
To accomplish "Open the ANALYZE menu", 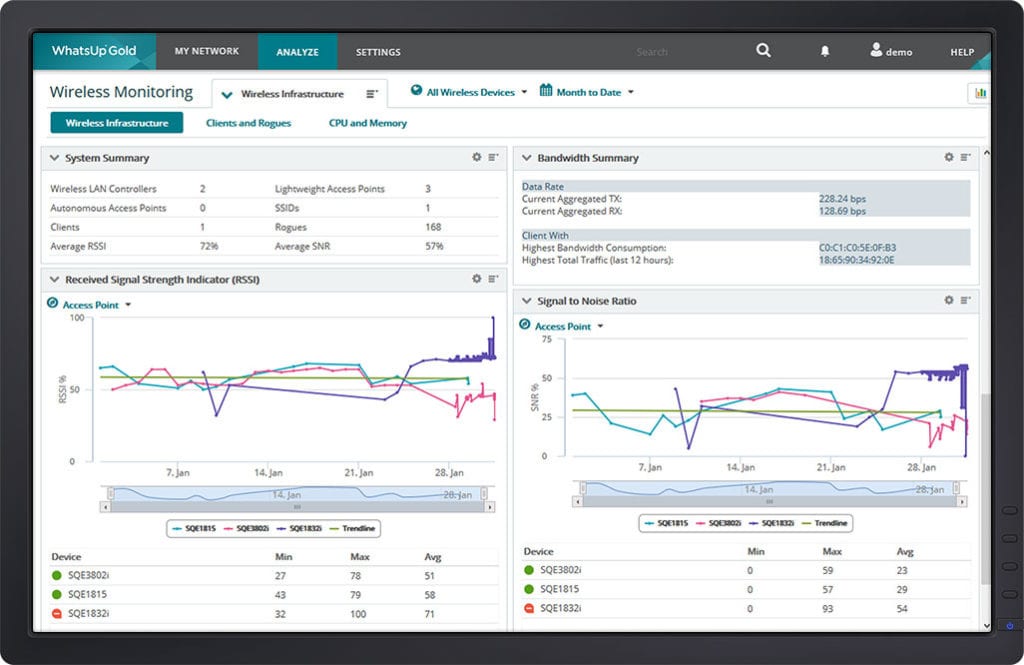I will [x=297, y=52].
